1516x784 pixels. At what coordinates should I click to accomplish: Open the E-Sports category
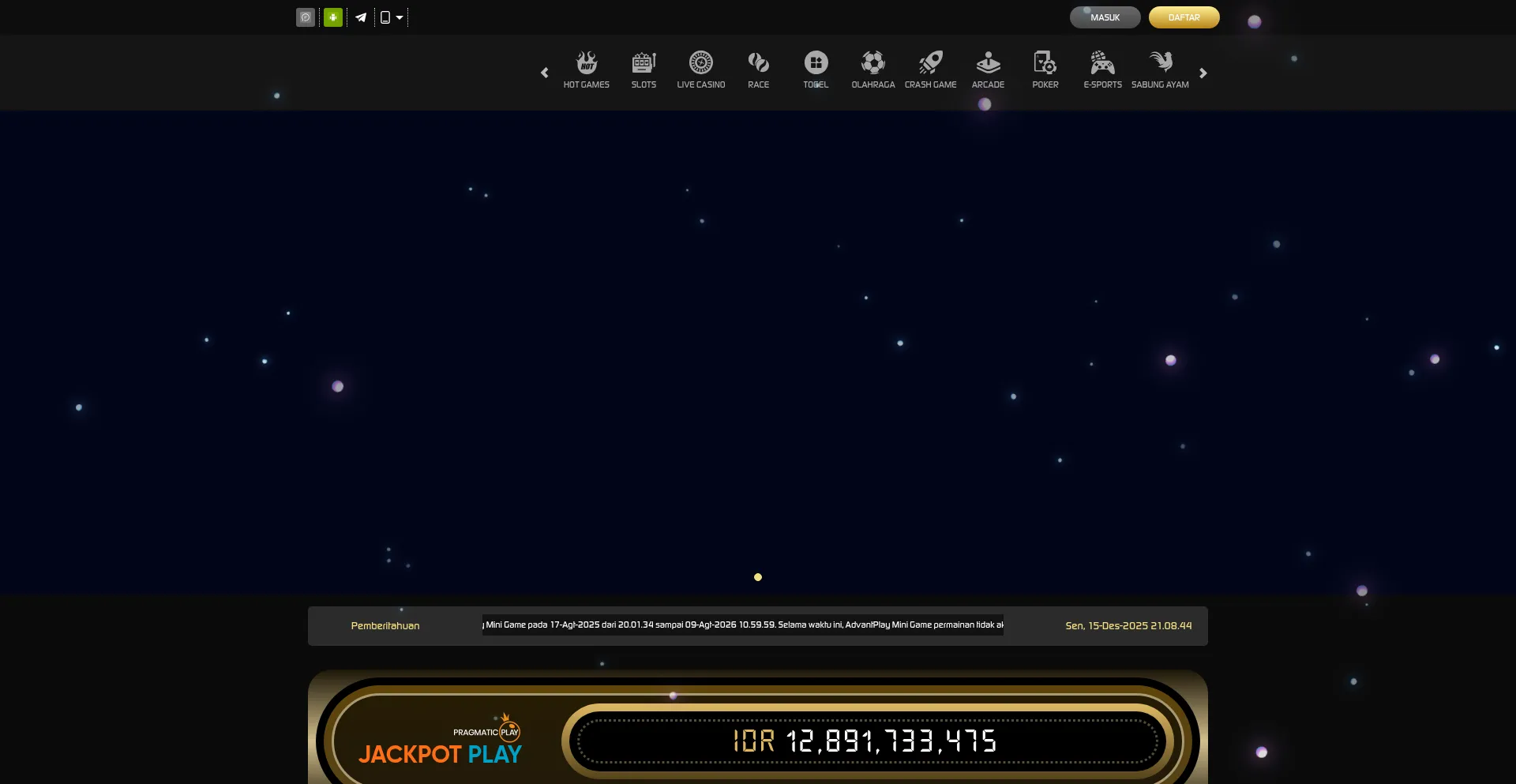pos(1103,70)
